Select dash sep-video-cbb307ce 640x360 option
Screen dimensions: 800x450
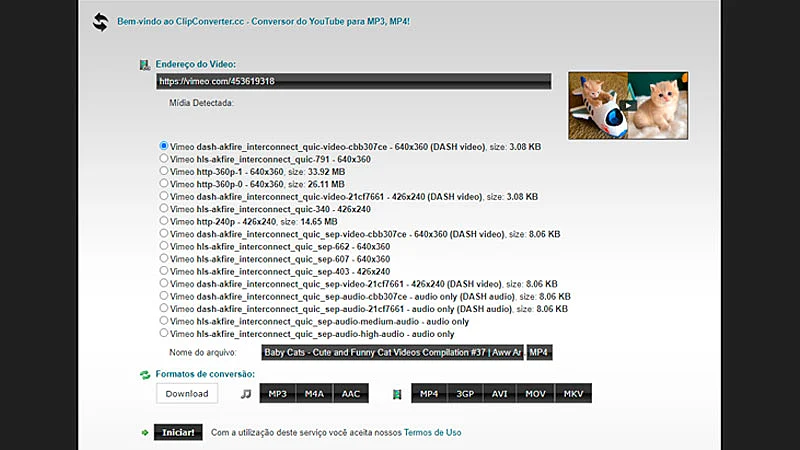coord(163,233)
